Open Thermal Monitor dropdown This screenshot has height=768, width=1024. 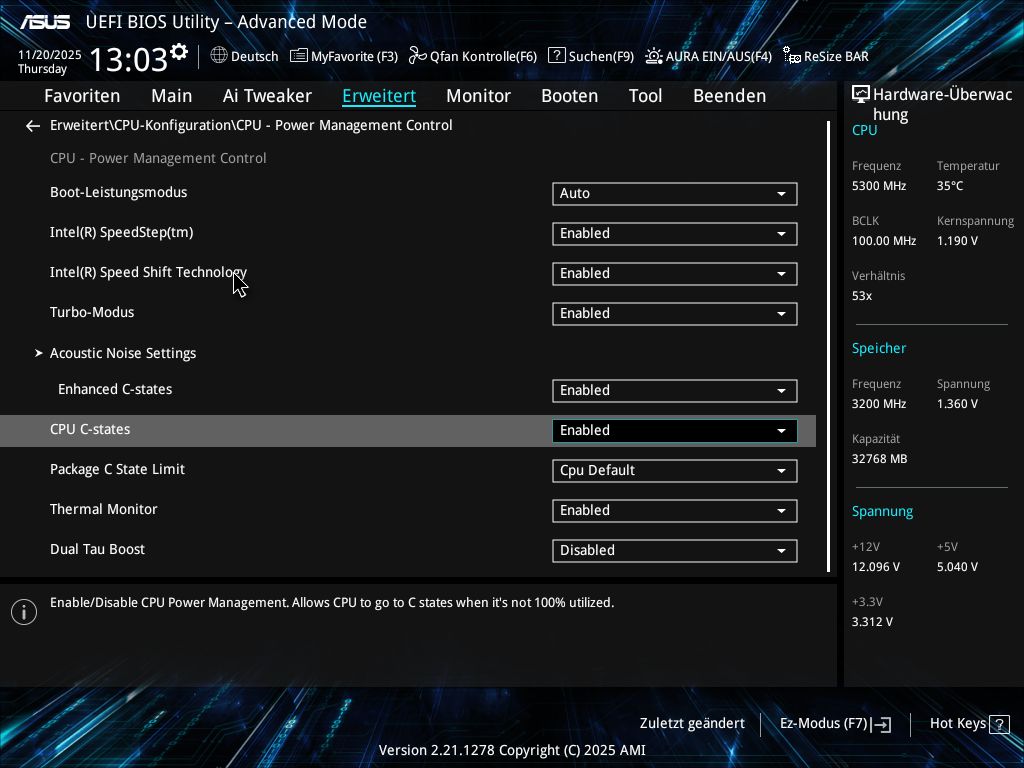click(x=675, y=511)
